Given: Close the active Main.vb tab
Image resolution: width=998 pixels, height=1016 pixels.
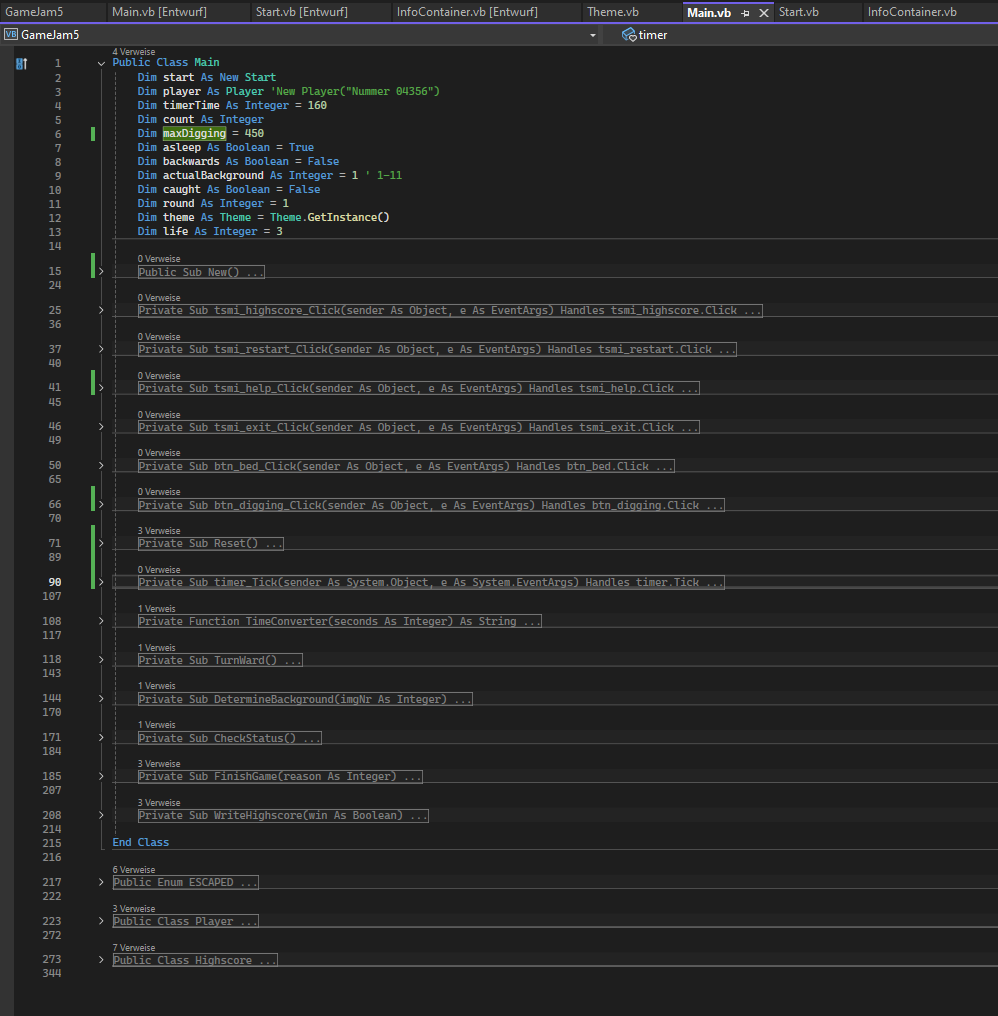Looking at the screenshot, I should point(764,13).
